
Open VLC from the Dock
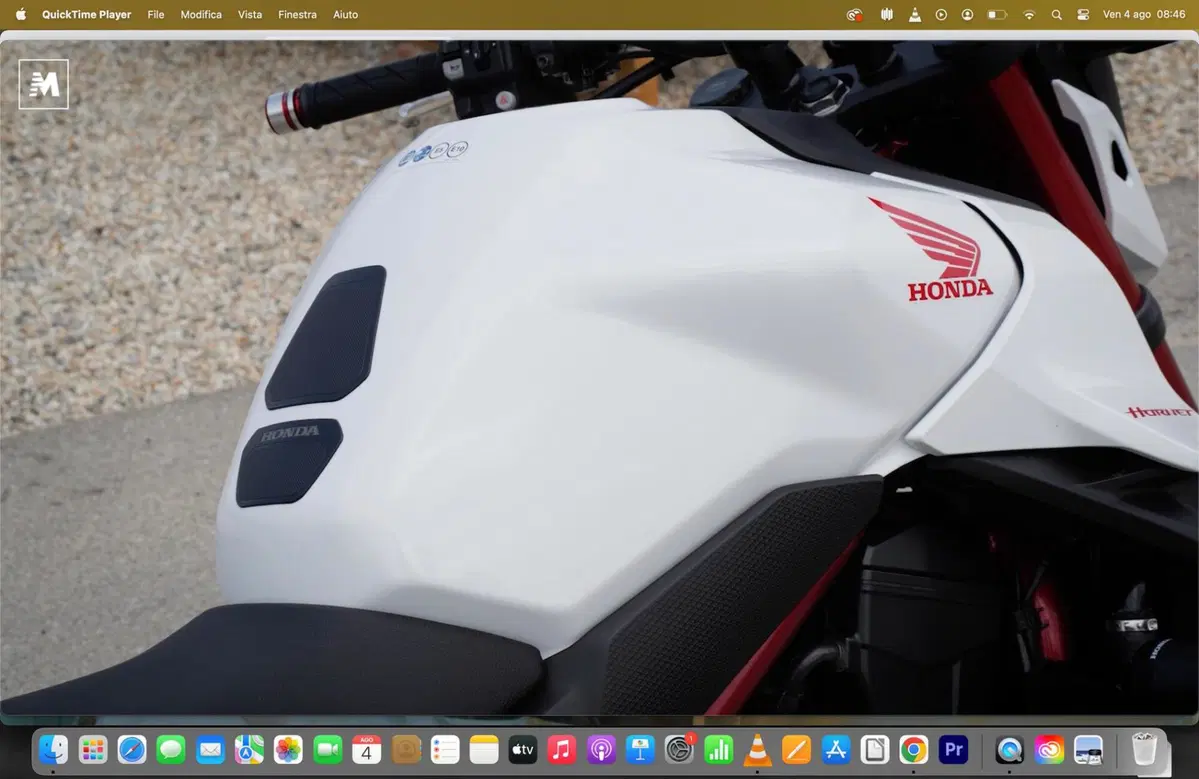(758, 750)
